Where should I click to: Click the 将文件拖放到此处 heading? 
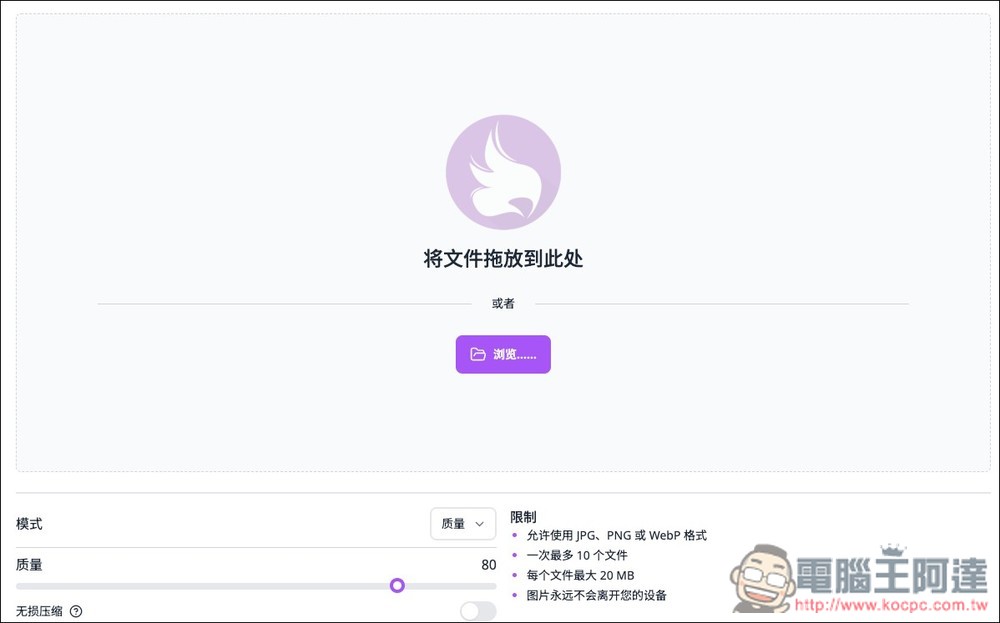pos(503,258)
